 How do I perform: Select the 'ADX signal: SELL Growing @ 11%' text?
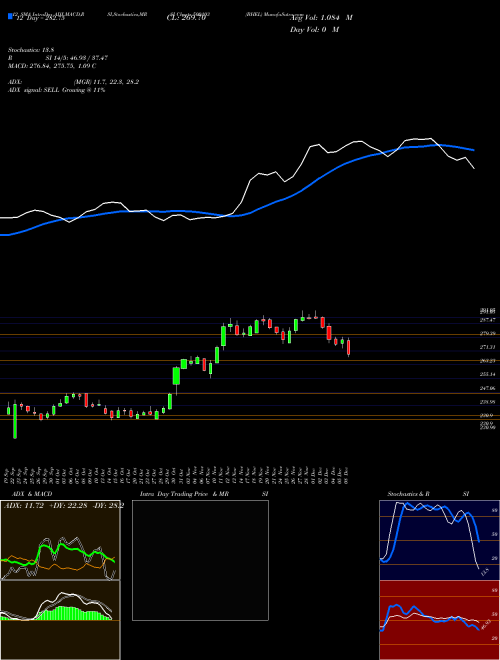56,90
